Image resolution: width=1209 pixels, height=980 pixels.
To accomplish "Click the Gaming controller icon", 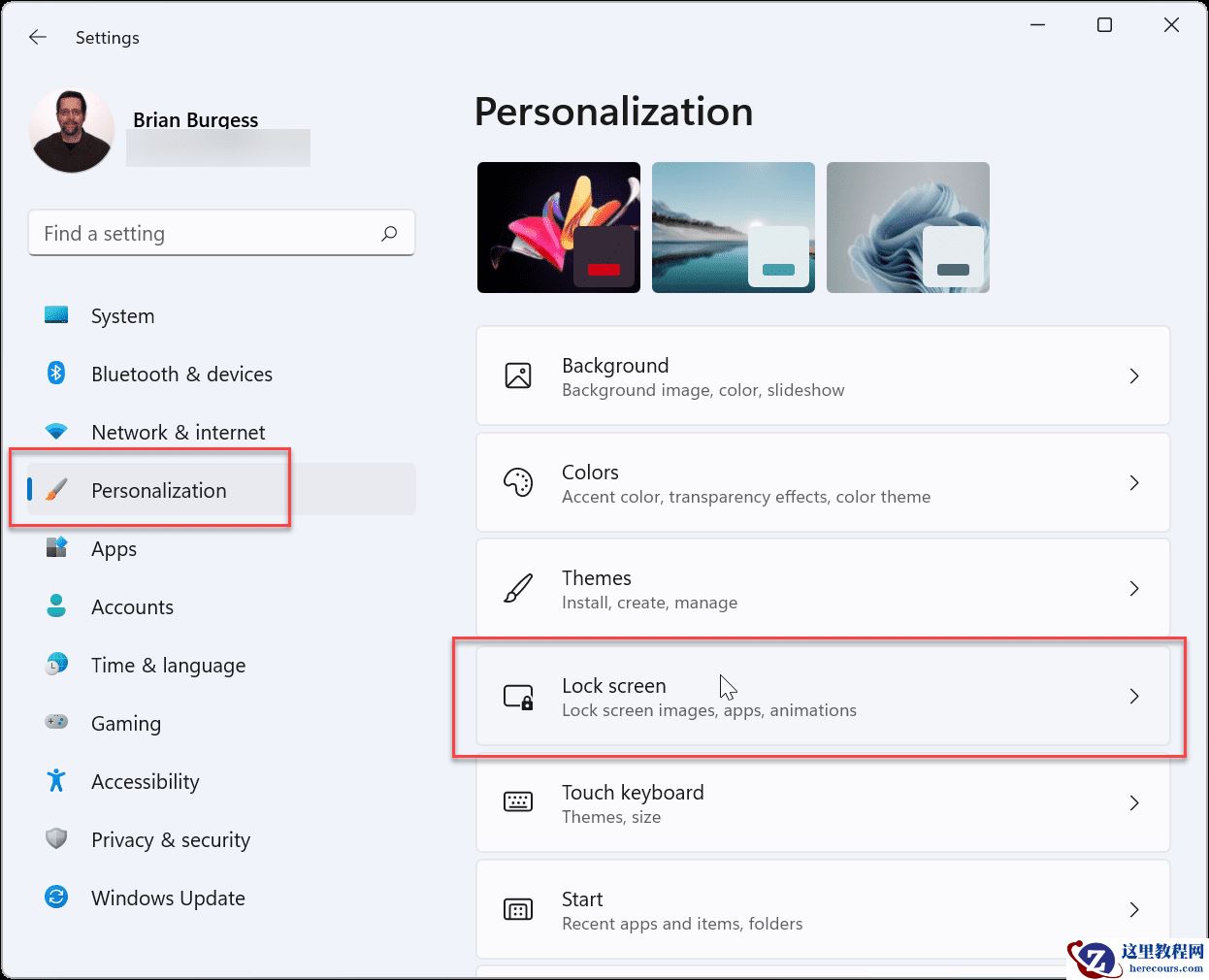I will [56, 722].
